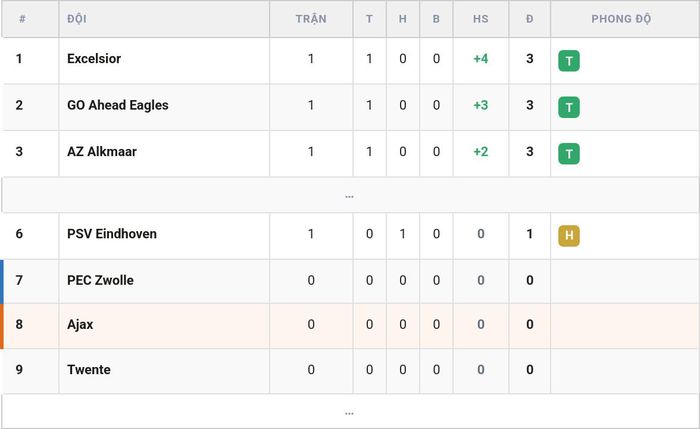
Task: Click Excelsior's +4 goal difference
Action: (x=481, y=58)
